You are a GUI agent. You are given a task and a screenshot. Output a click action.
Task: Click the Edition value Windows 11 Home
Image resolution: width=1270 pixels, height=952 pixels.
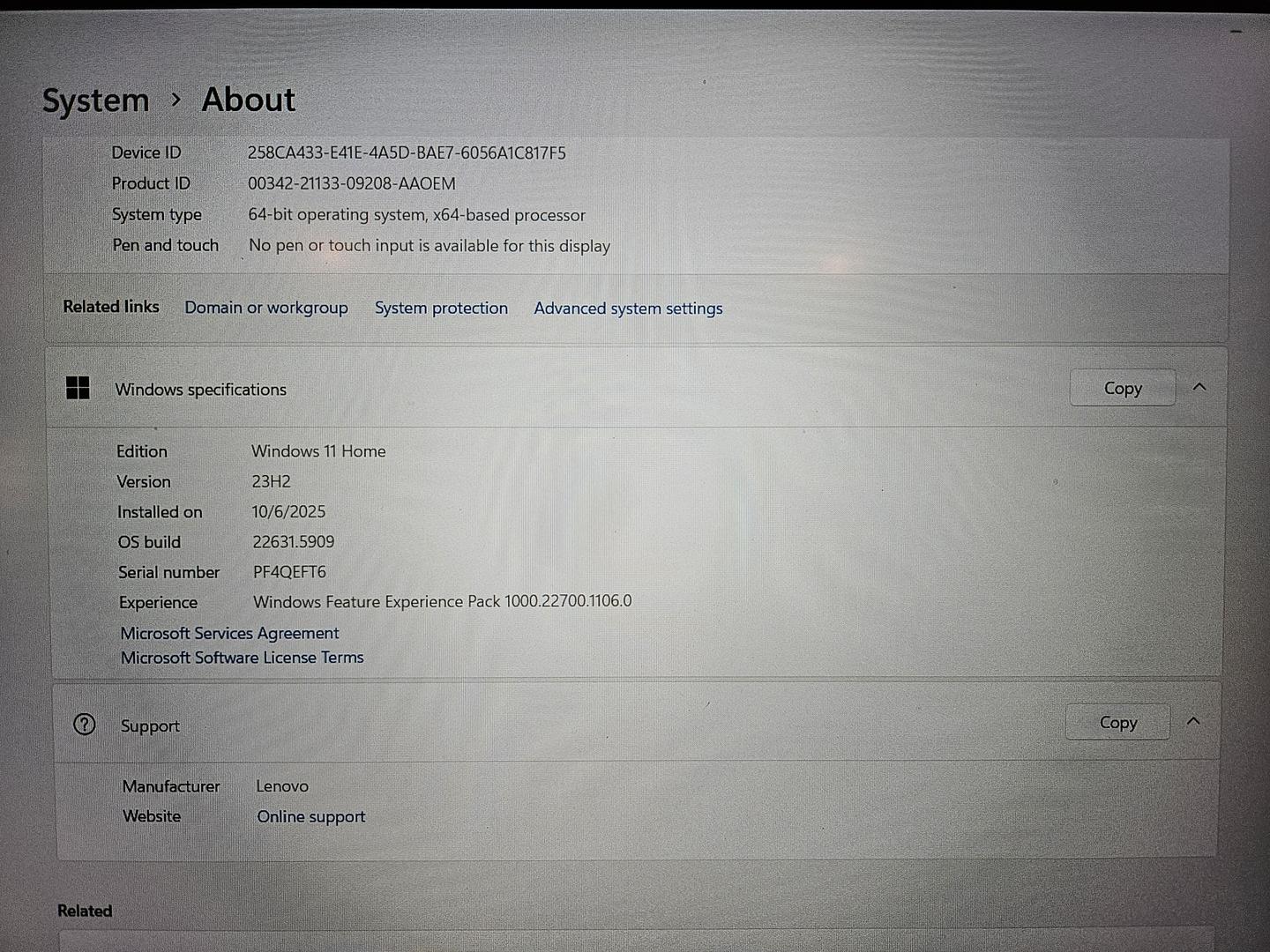pyautogui.click(x=318, y=451)
